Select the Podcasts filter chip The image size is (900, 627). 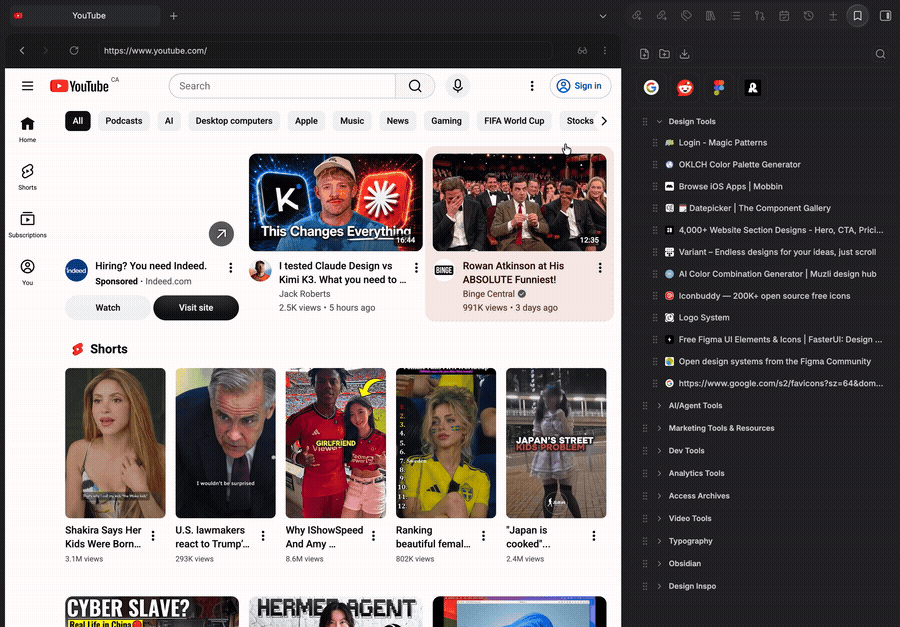point(124,121)
